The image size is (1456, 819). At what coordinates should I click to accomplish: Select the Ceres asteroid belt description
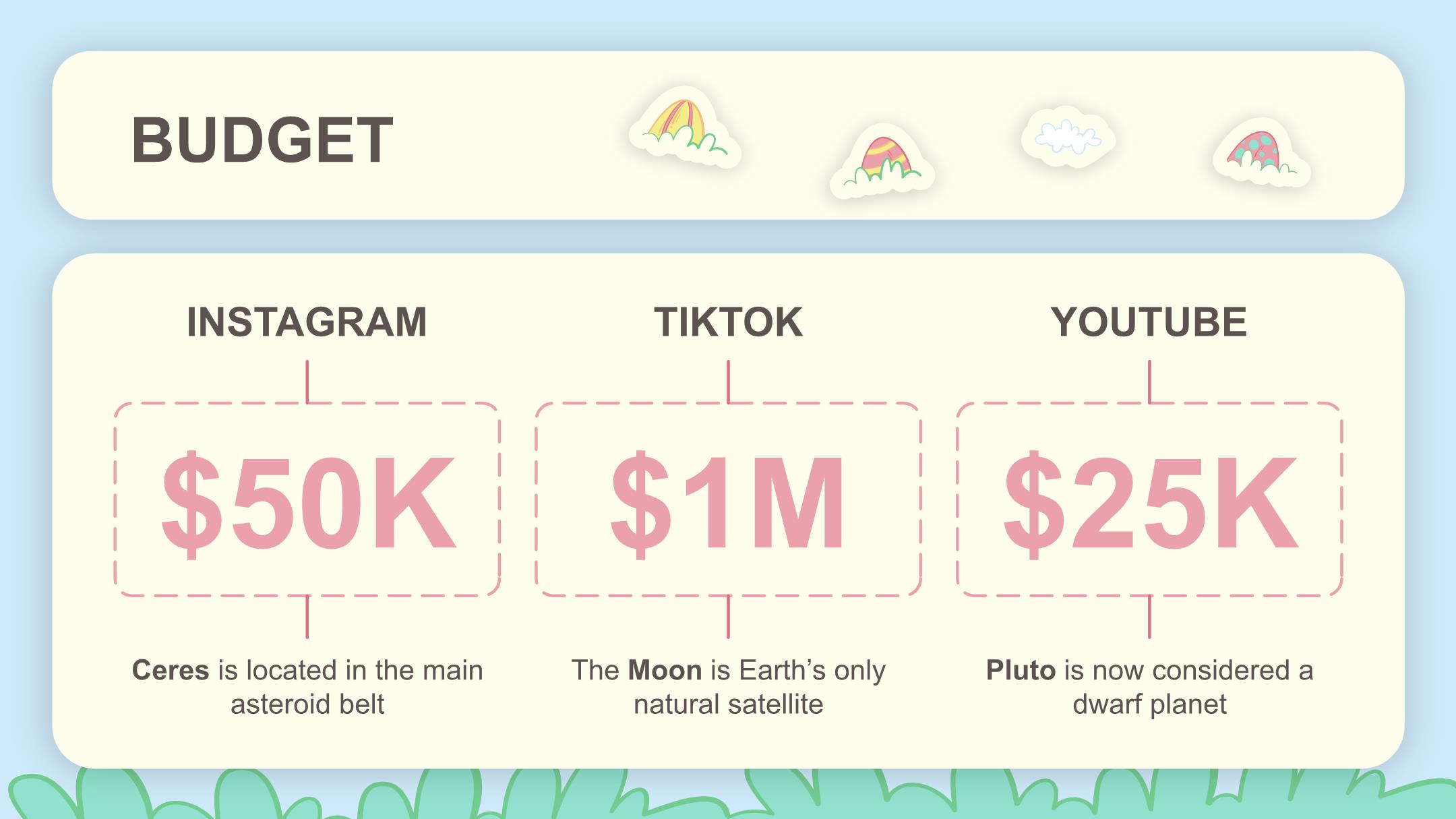click(x=307, y=687)
